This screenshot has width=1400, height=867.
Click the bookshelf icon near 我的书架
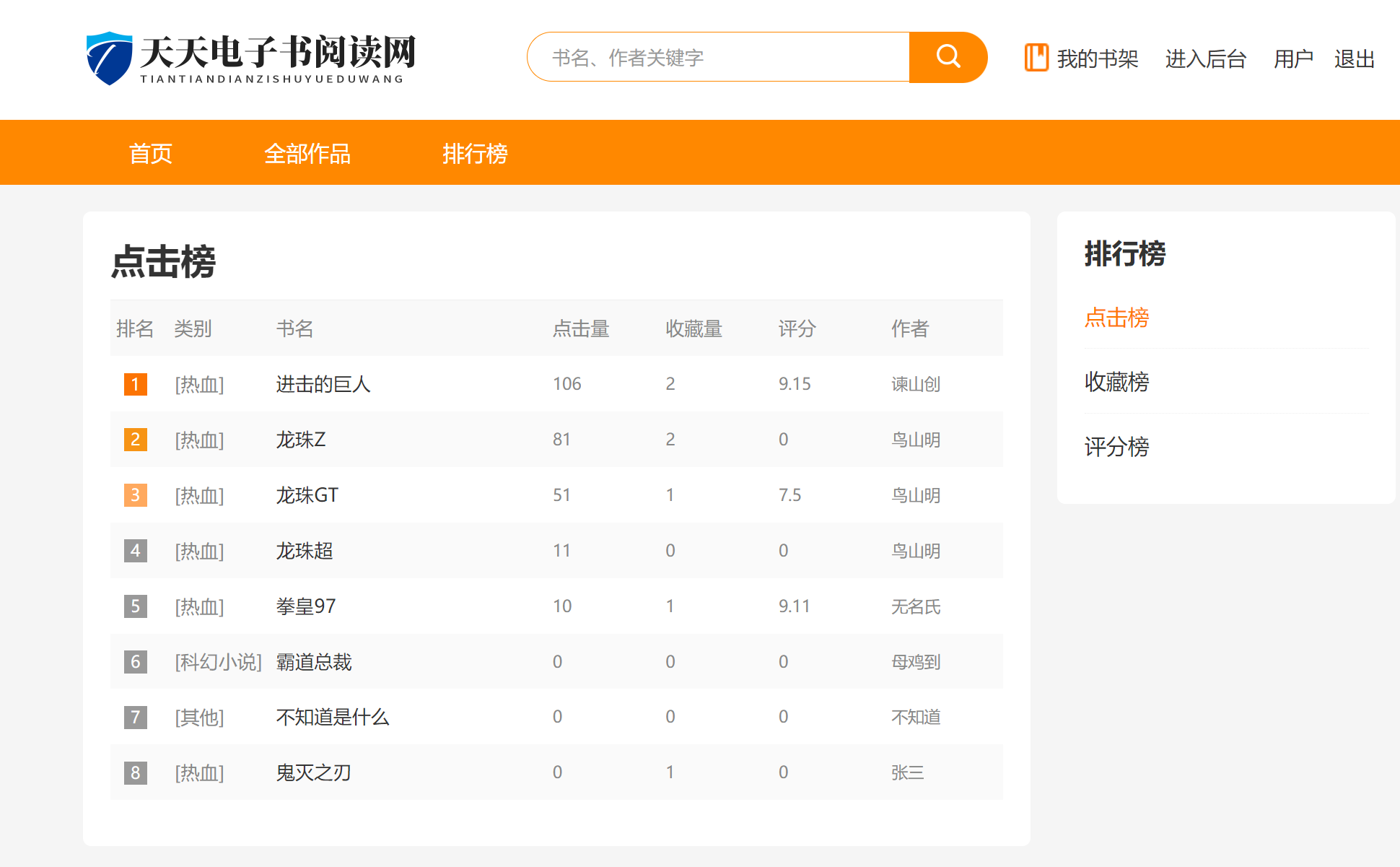[x=1036, y=58]
